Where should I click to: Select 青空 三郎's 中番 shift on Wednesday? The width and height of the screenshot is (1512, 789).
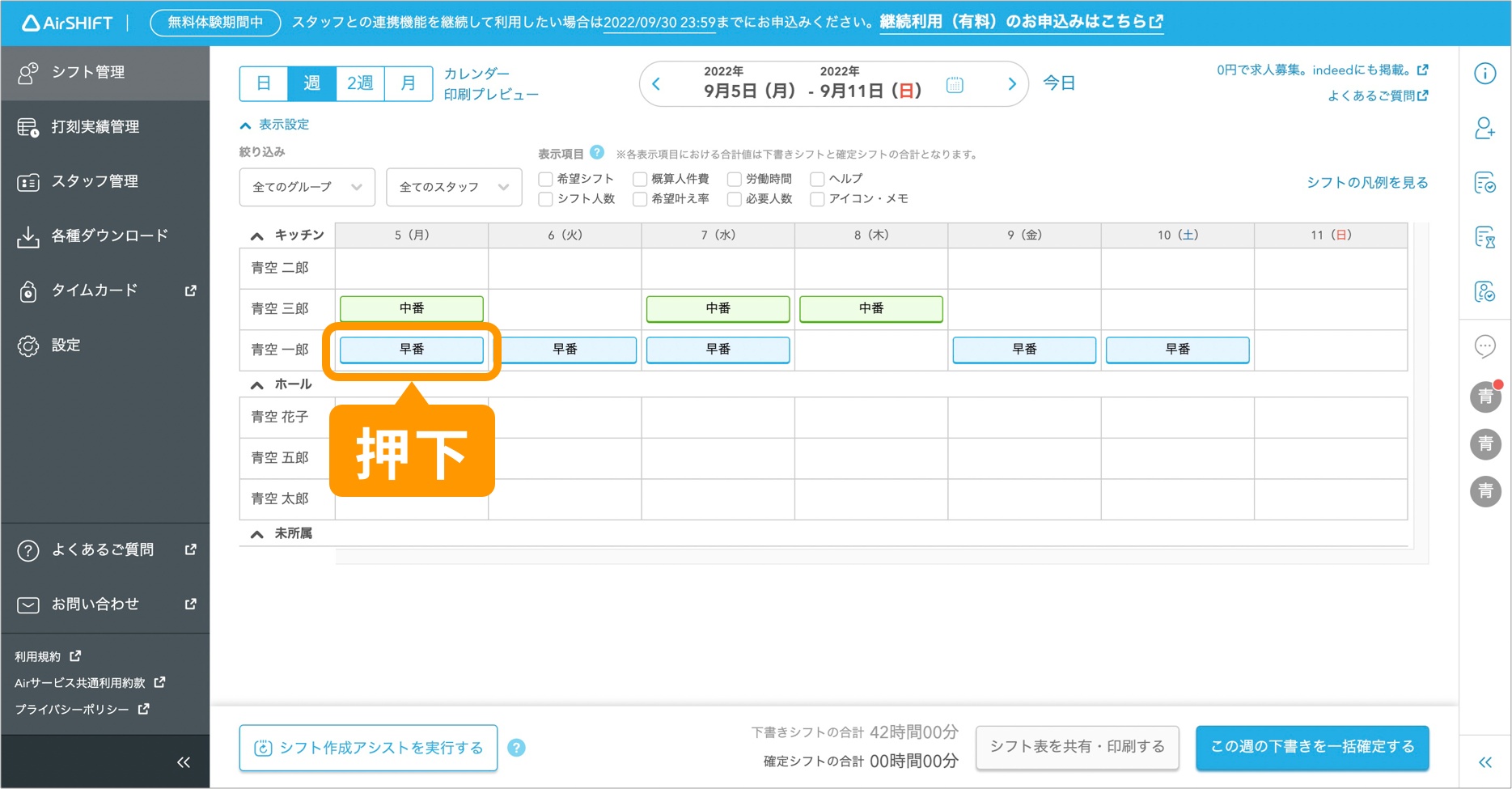click(718, 308)
